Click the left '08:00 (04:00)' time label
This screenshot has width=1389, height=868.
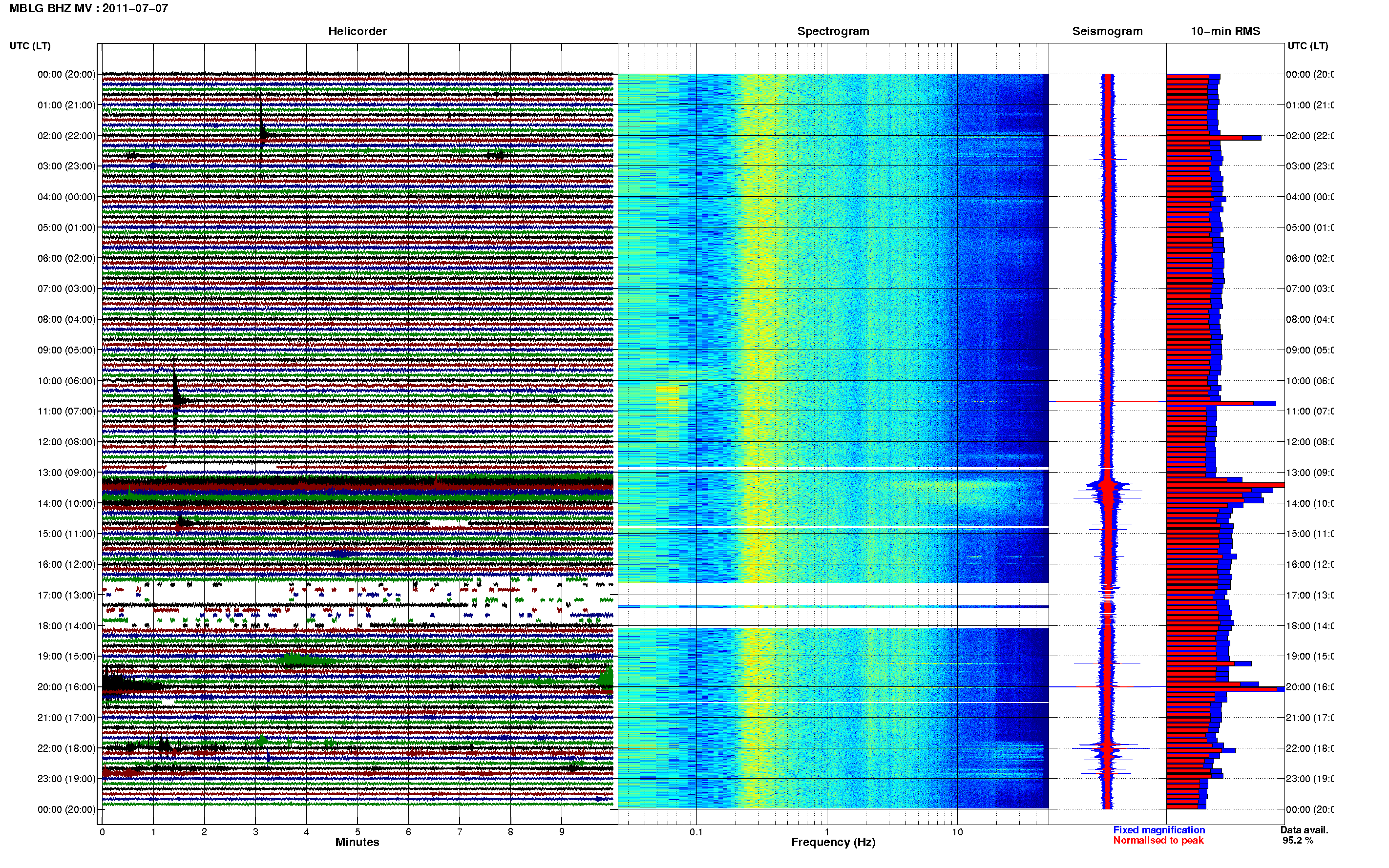66,319
